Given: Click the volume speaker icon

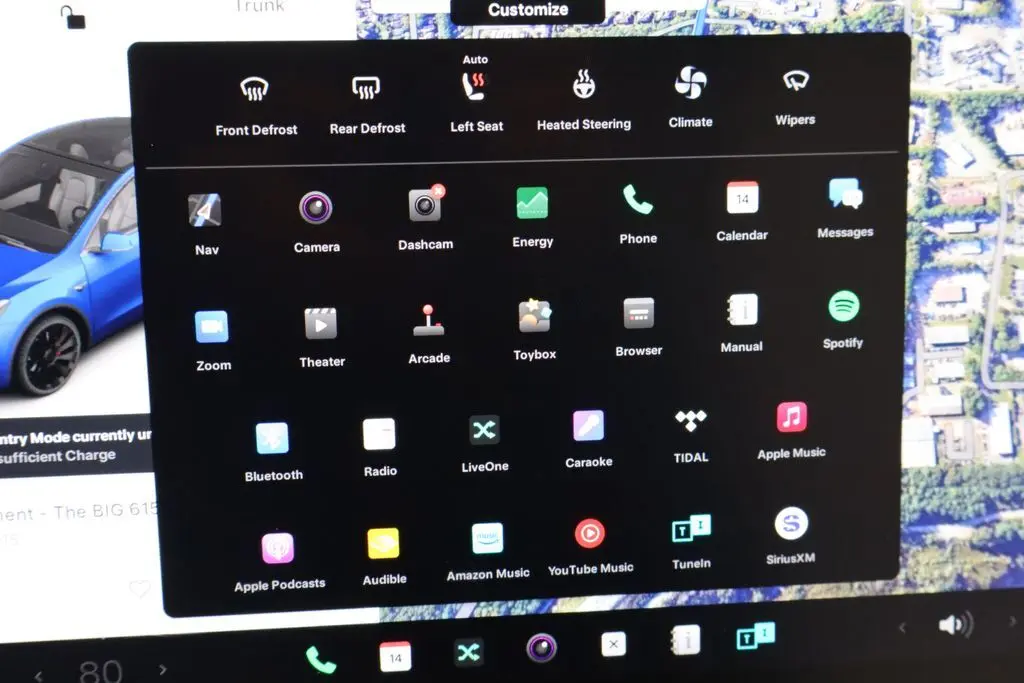Looking at the screenshot, I should [955, 624].
